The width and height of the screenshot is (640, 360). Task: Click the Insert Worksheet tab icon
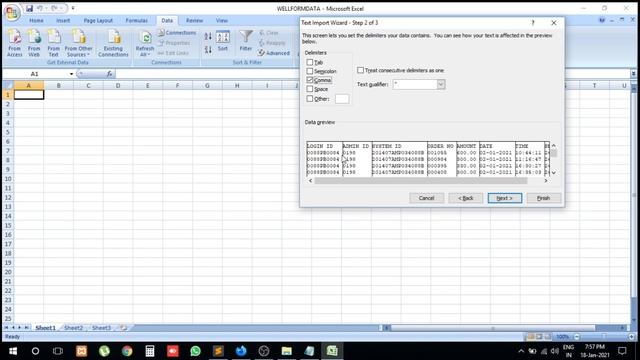pyautogui.click(x=123, y=328)
